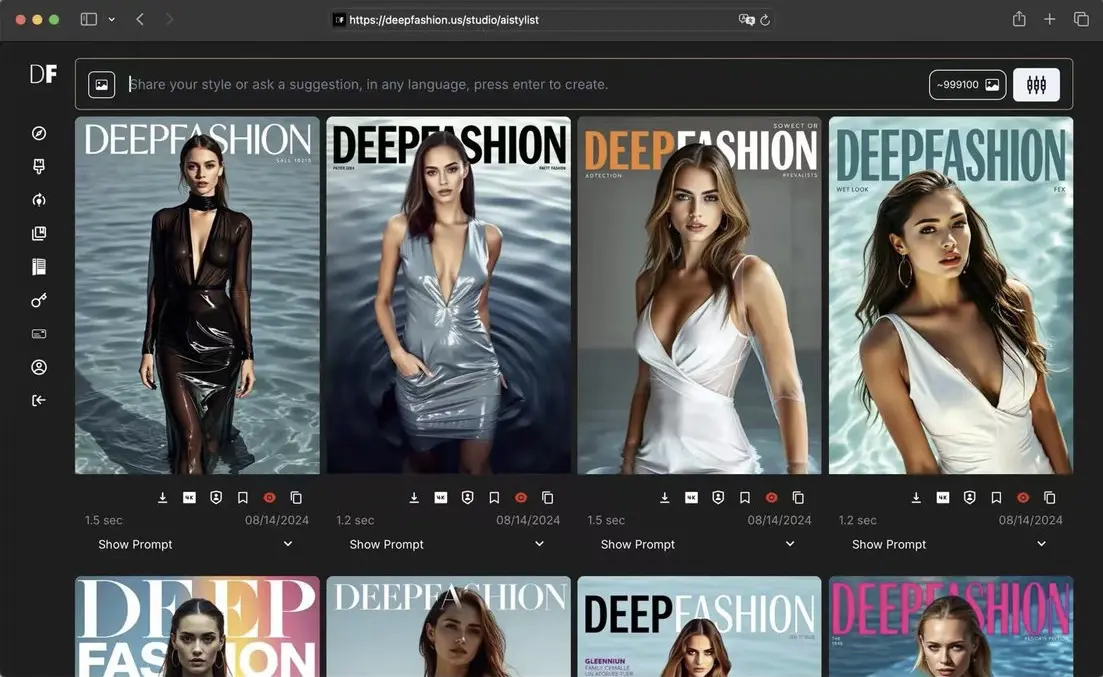The image size is (1103, 677).
Task: Download the black sheer dress cover
Action: (x=162, y=498)
